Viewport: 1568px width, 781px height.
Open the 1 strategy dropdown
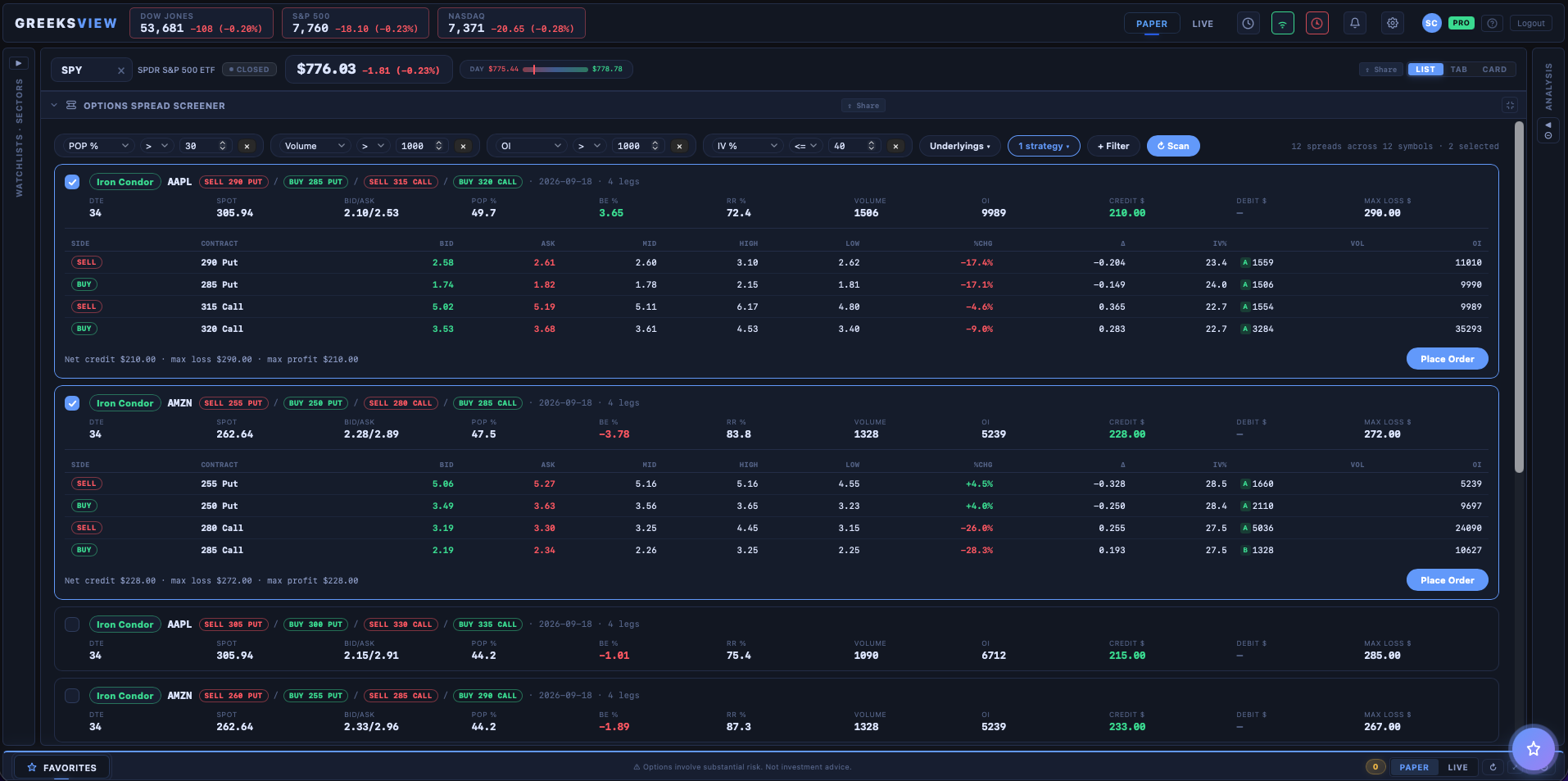coord(1044,146)
